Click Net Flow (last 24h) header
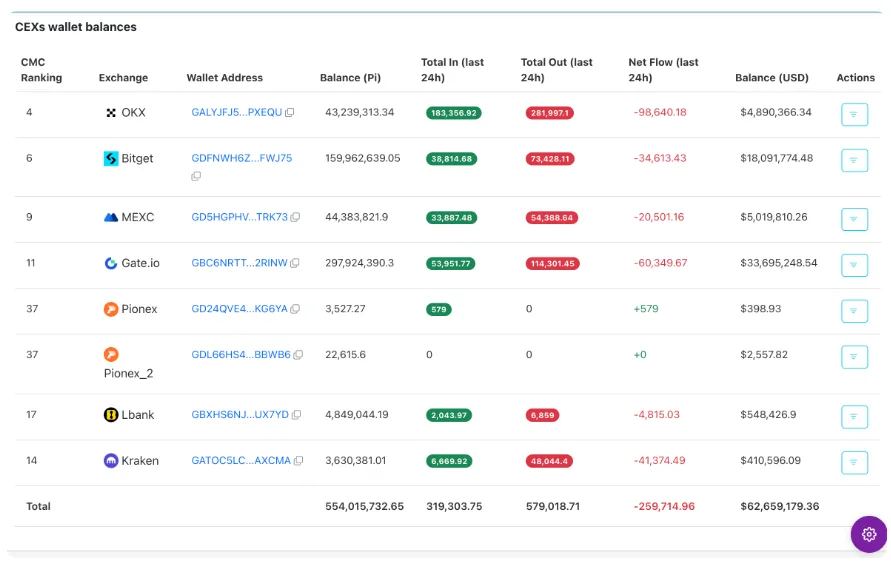 663,70
